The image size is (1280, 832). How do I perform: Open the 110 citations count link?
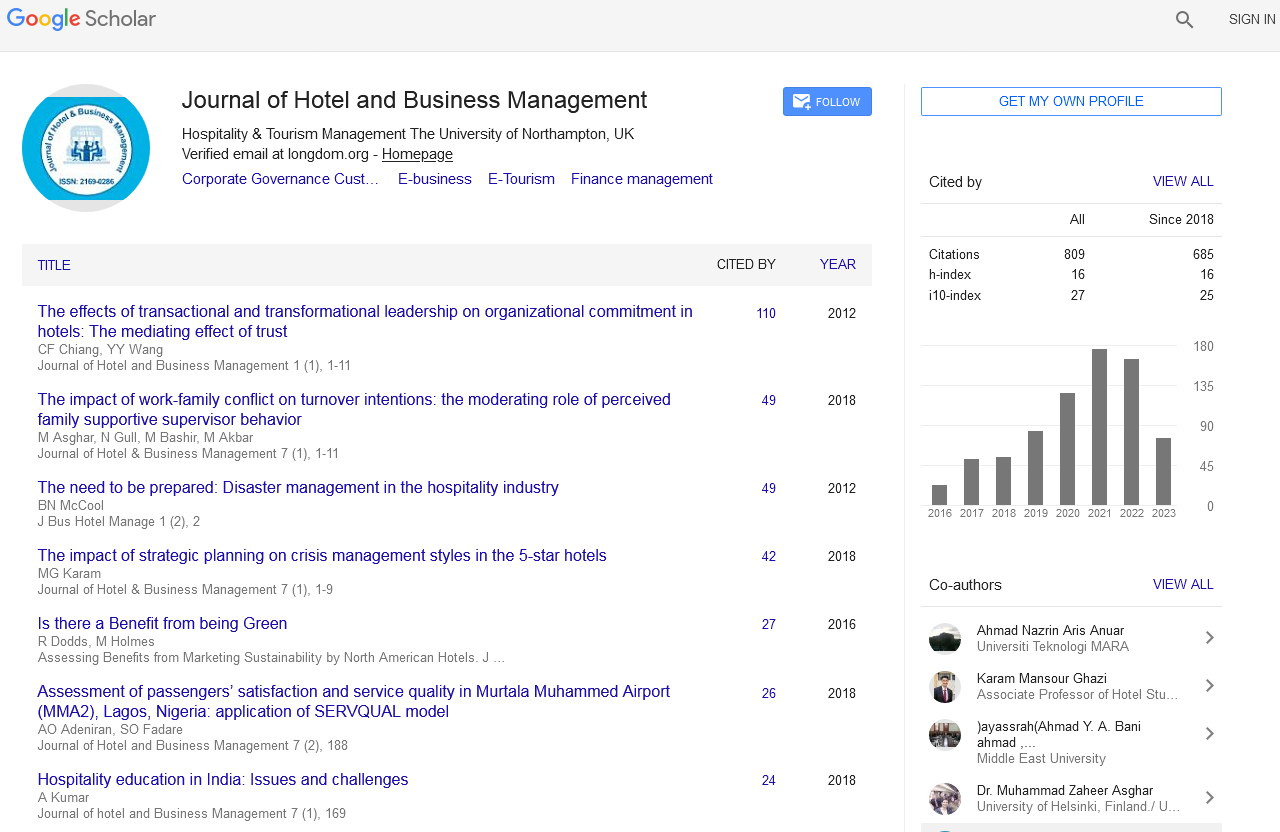pos(765,314)
